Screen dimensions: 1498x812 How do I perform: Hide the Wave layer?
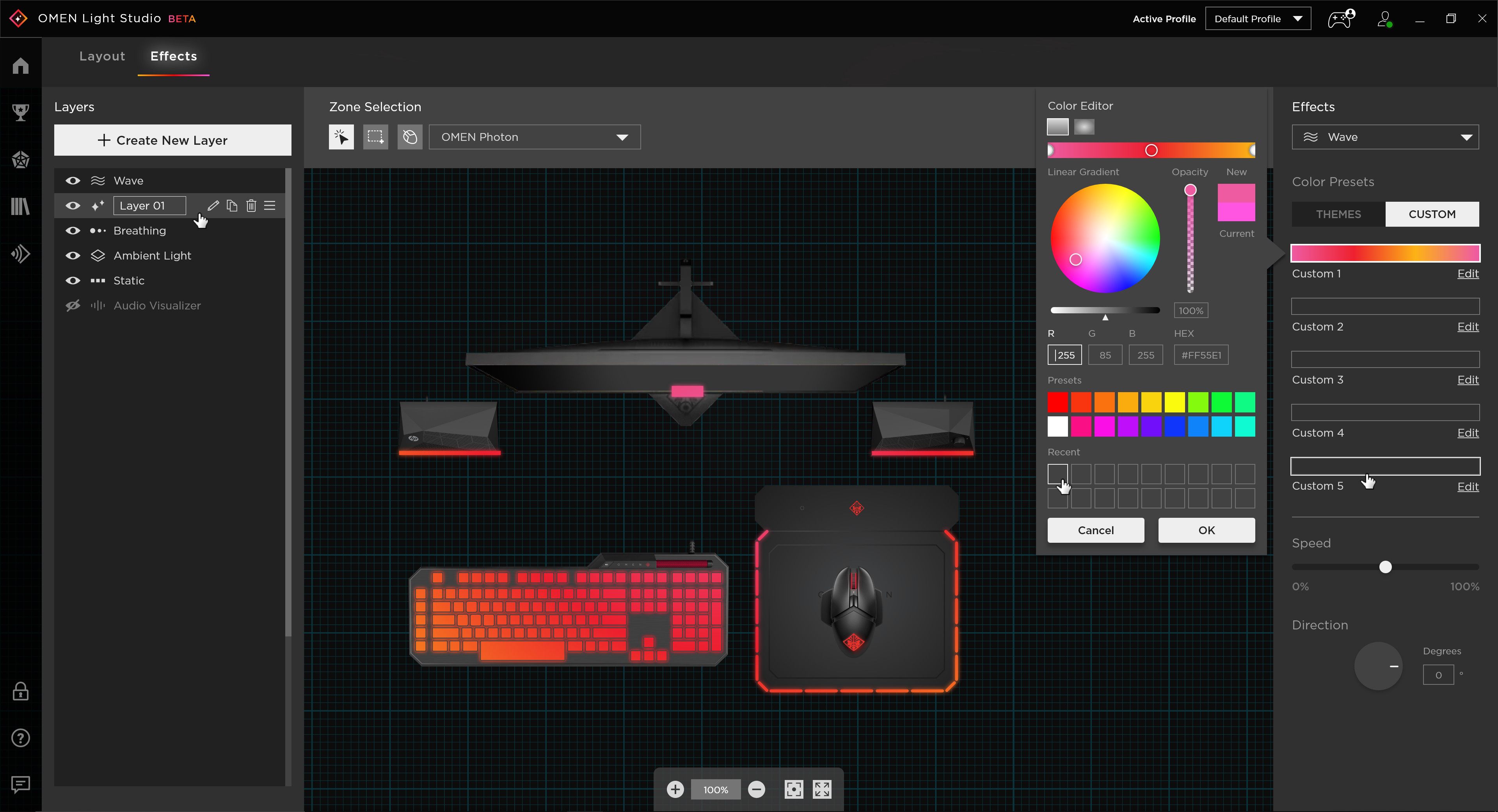tap(73, 181)
